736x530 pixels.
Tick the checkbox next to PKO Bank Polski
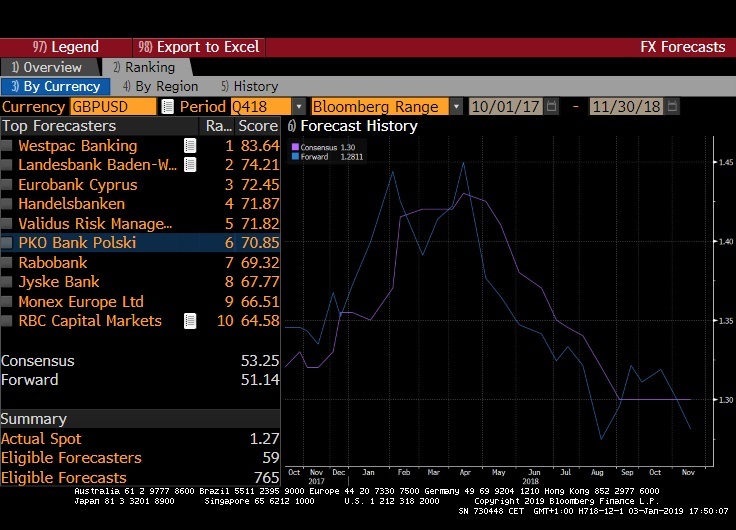click(8, 243)
